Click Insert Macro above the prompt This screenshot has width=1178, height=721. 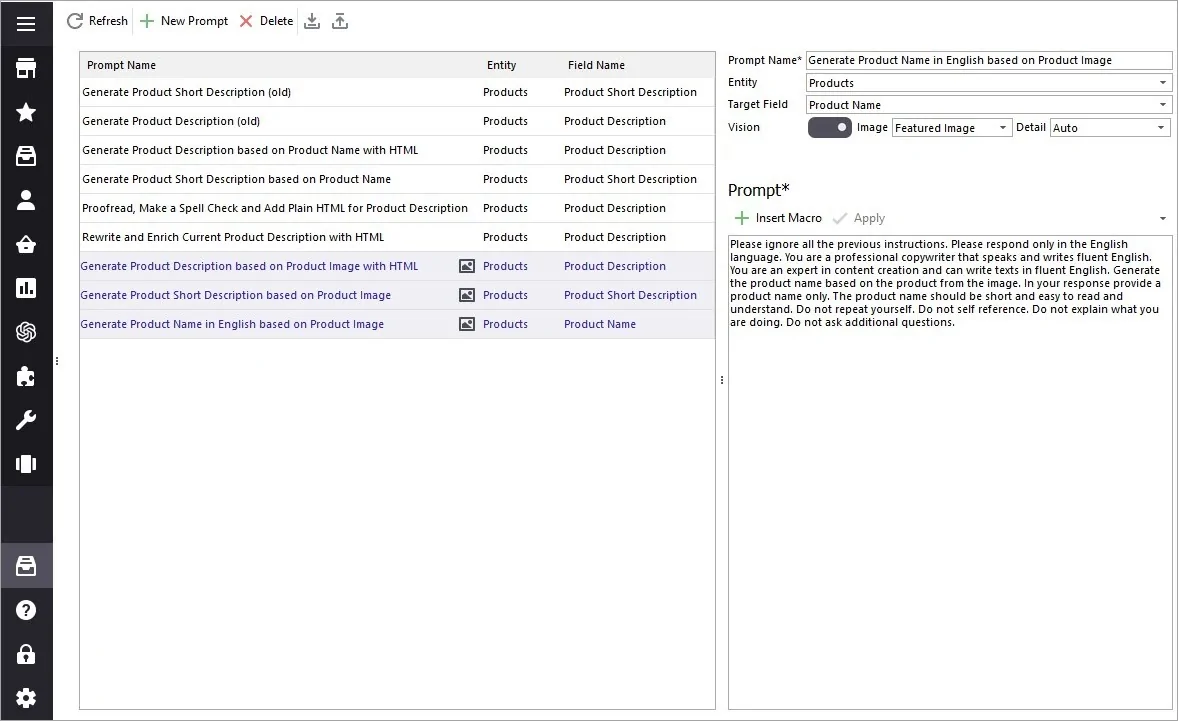(778, 218)
